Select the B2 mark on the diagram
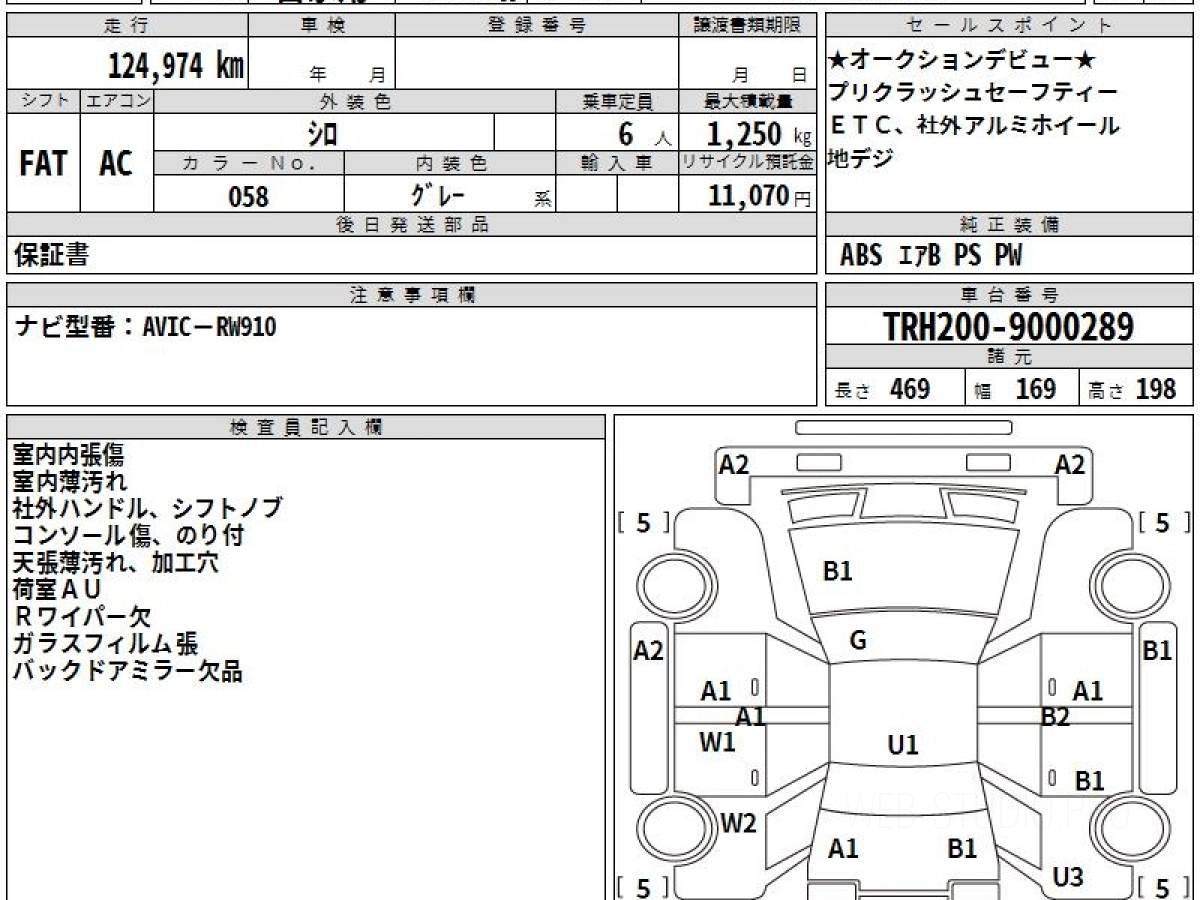Viewport: 1200px width, 900px height. 1055,716
